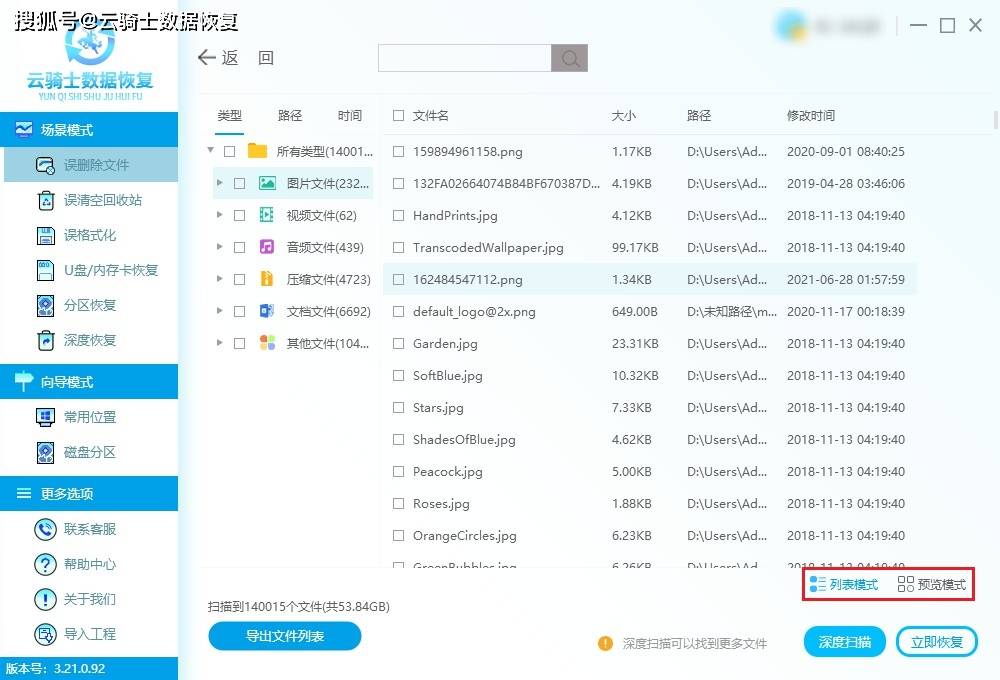Choose the 误格式化 format recovery icon
Image resolution: width=1000 pixels, height=680 pixels.
(46, 235)
